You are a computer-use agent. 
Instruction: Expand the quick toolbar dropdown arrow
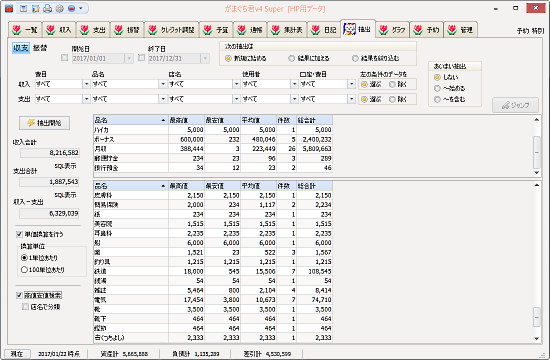coord(81,8)
